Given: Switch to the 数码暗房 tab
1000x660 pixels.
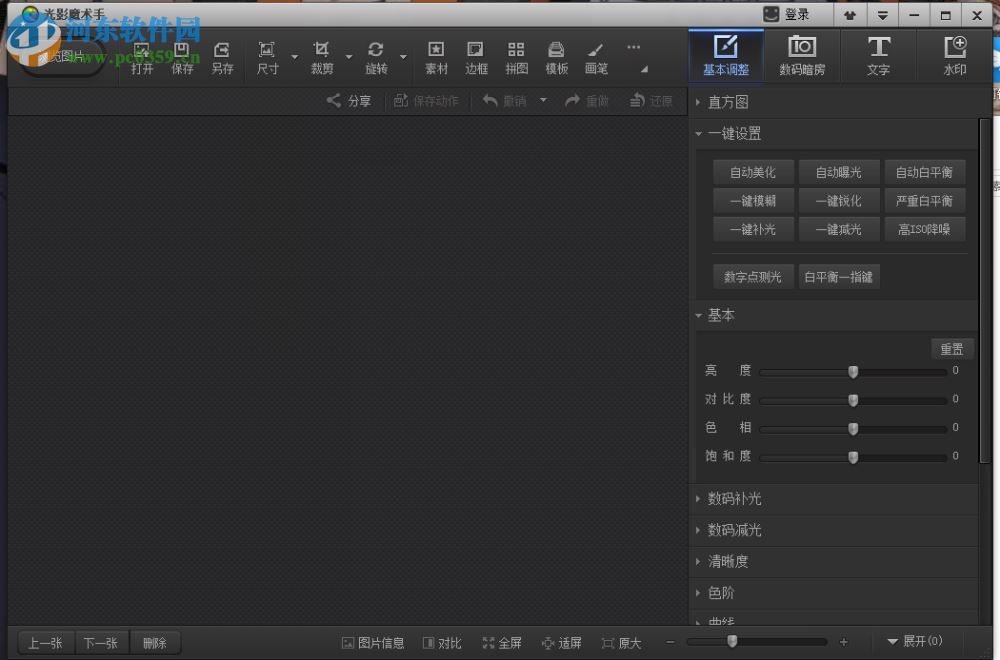Looking at the screenshot, I should coord(802,56).
